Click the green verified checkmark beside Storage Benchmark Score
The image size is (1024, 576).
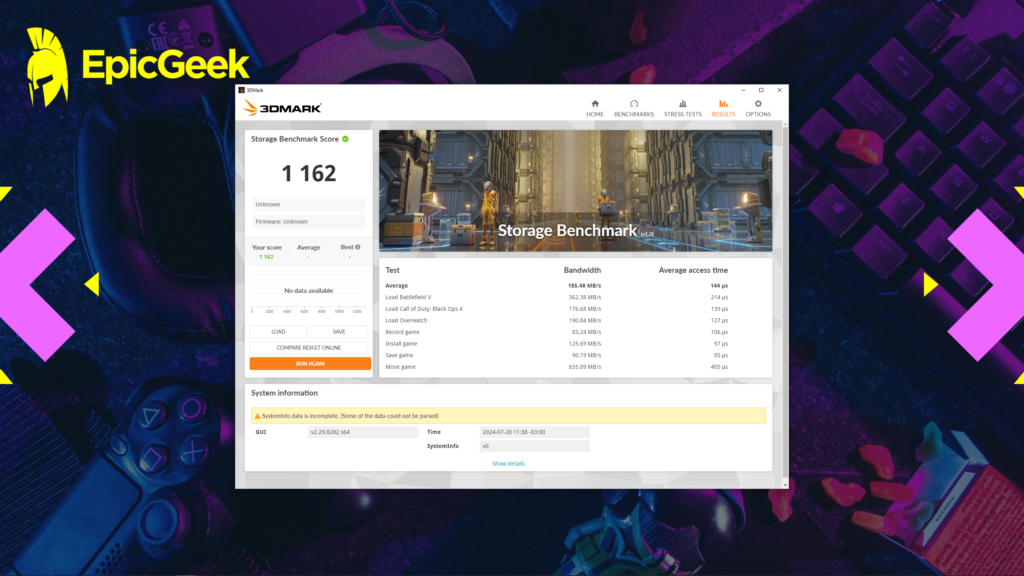pos(345,139)
